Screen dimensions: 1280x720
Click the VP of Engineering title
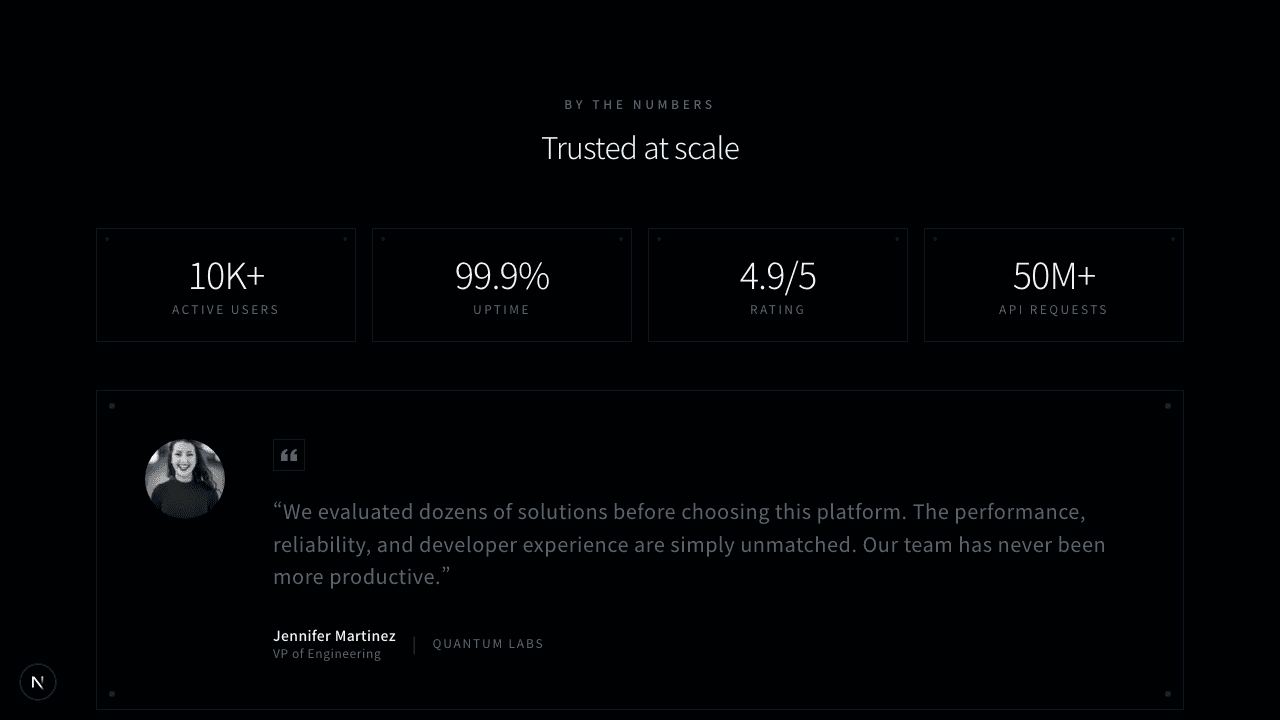point(327,654)
